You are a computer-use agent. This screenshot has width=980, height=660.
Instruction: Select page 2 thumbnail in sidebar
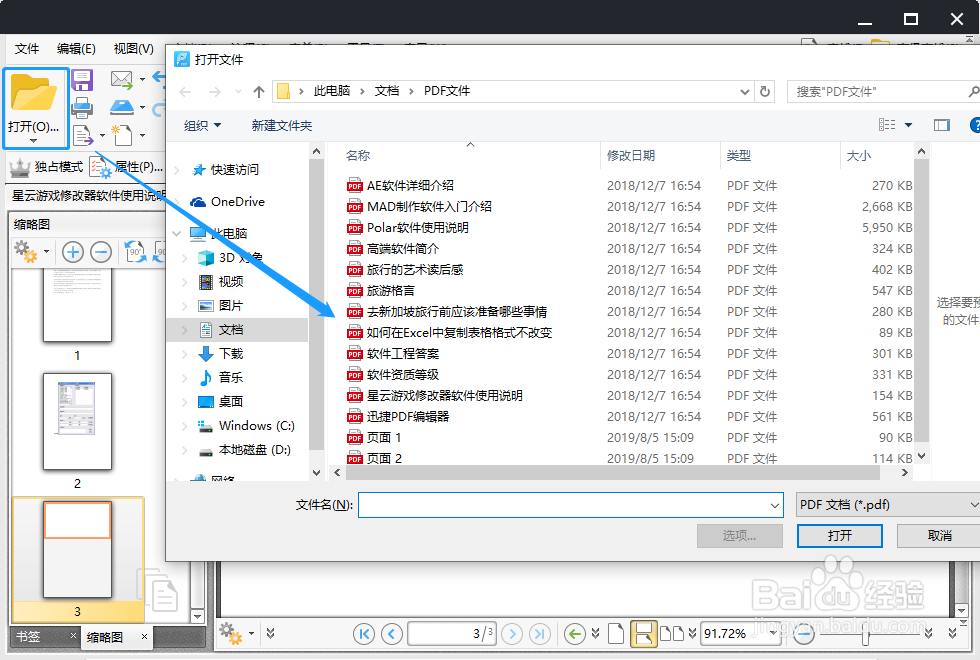(77, 424)
